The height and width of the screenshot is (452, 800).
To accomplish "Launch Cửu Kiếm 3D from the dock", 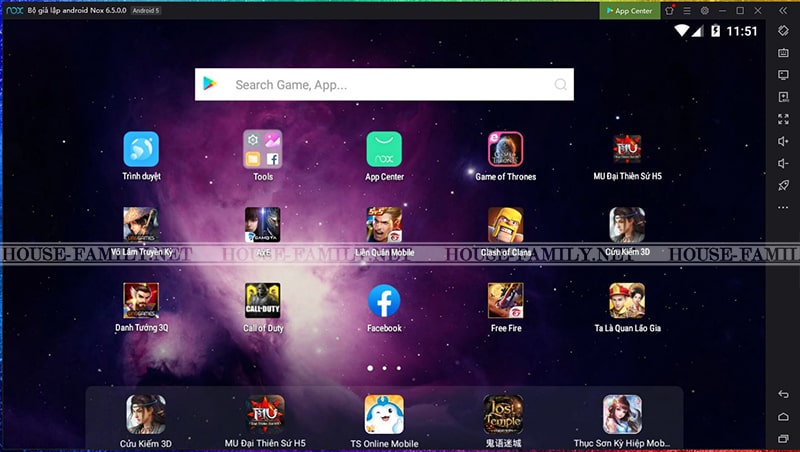I will (146, 414).
